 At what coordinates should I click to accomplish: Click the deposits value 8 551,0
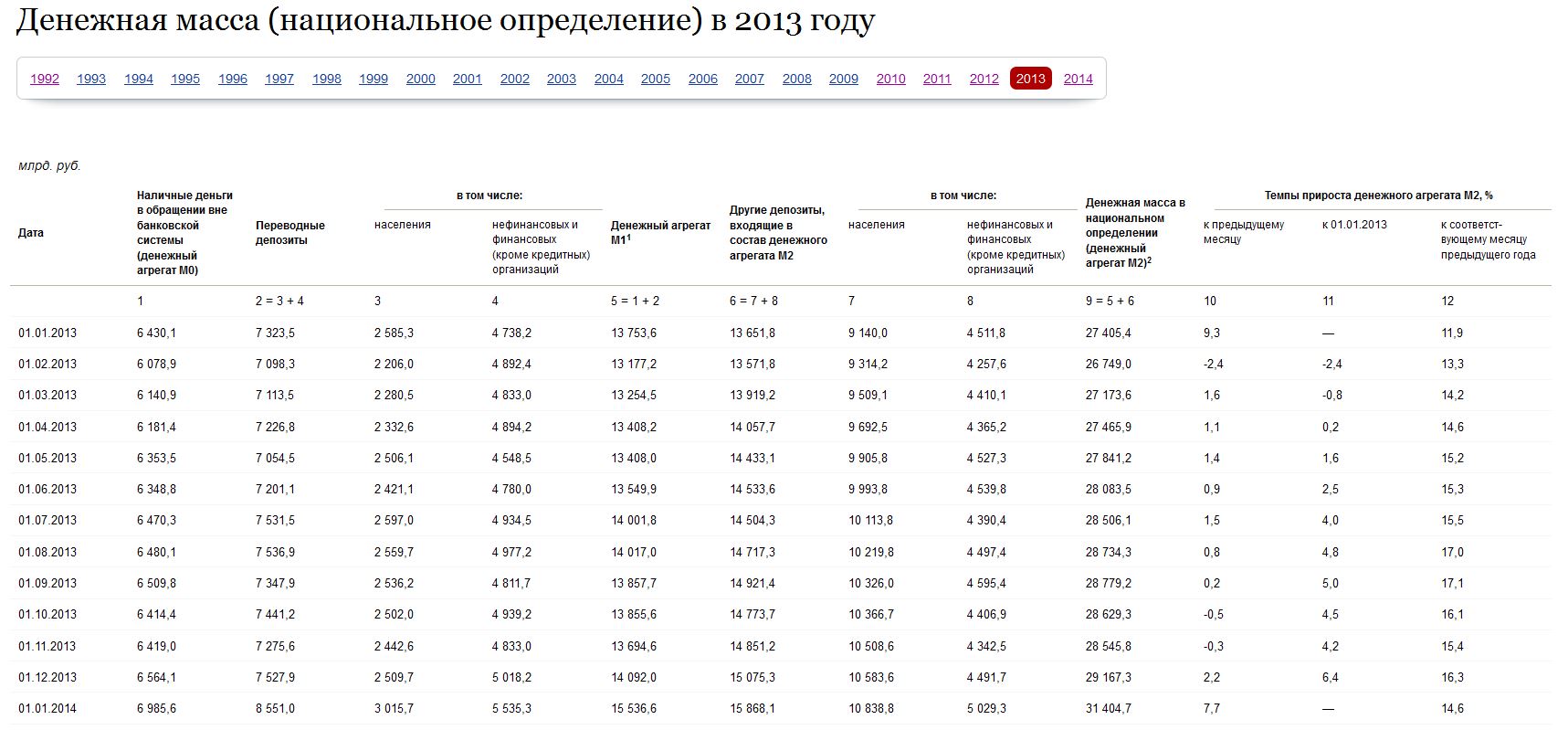[x=276, y=708]
